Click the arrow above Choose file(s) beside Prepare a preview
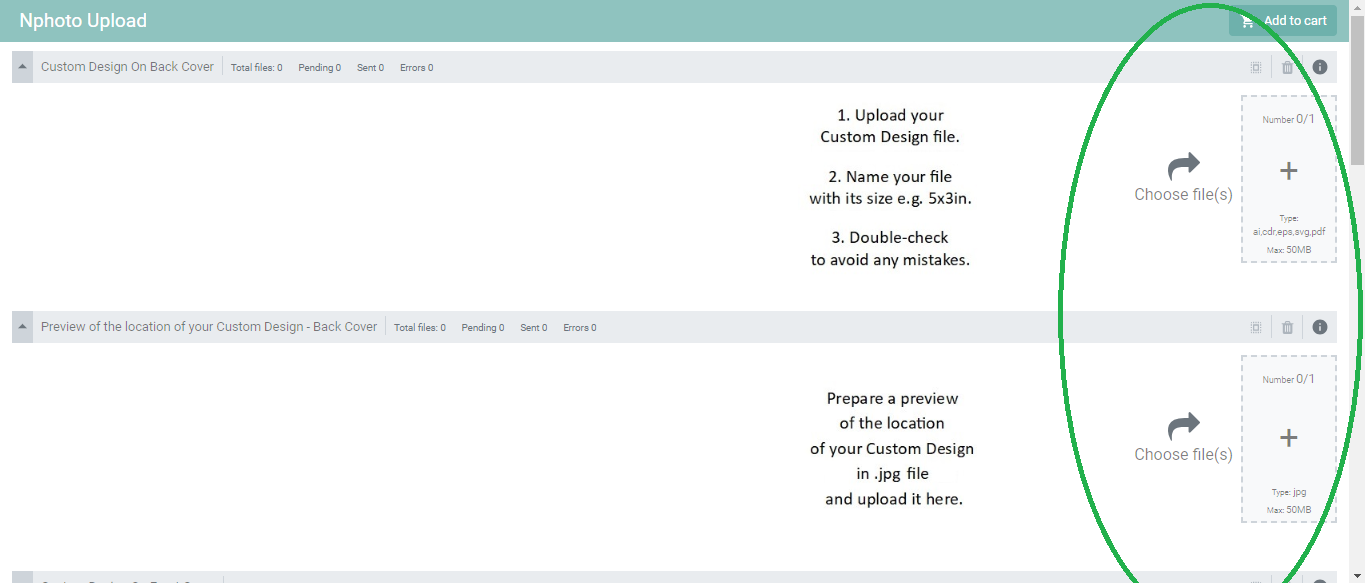Image resolution: width=1365 pixels, height=583 pixels. tap(1183, 427)
